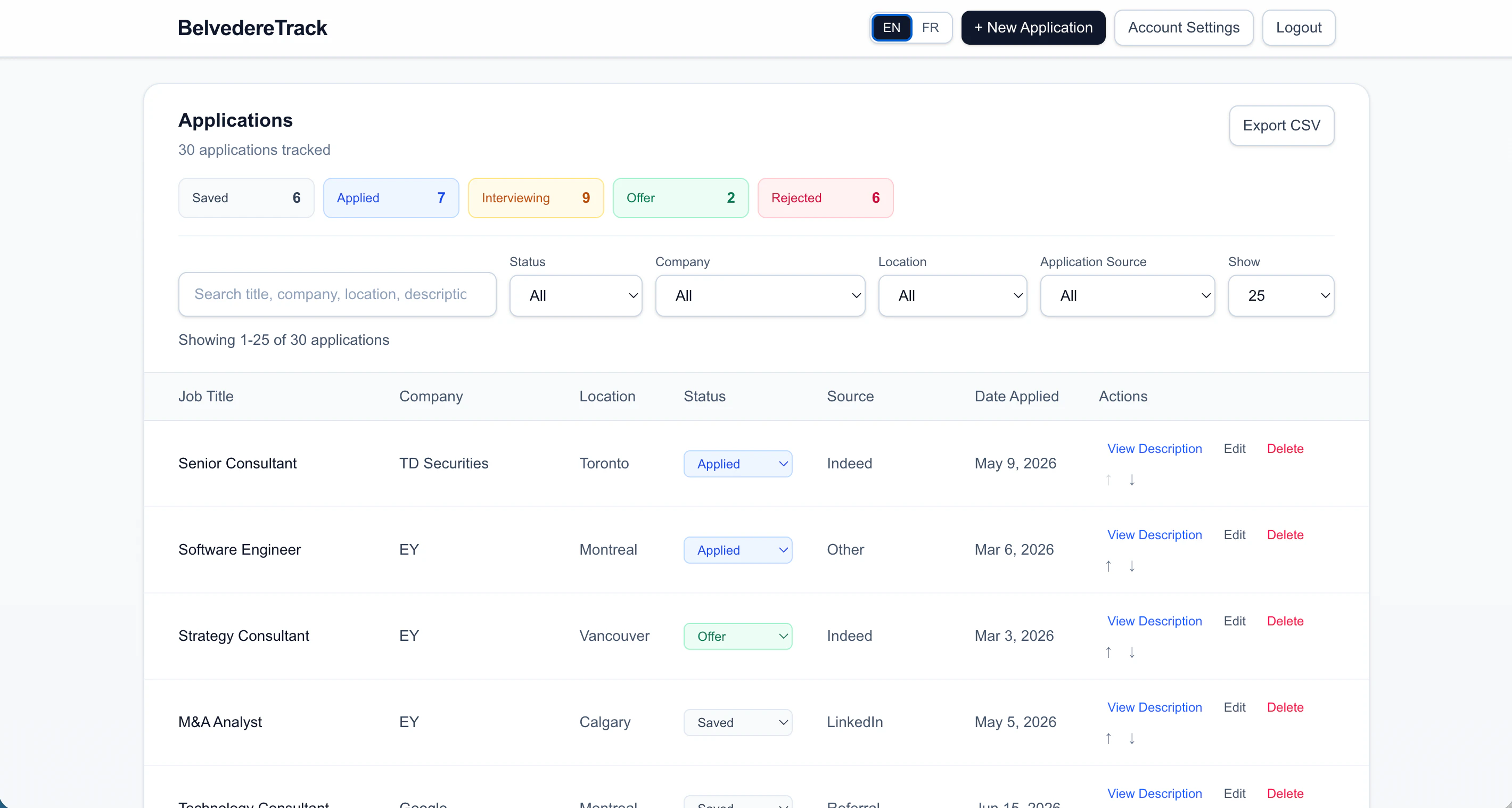The height and width of the screenshot is (808, 1512).
Task: Edit the Software Engineer application
Action: click(x=1235, y=535)
